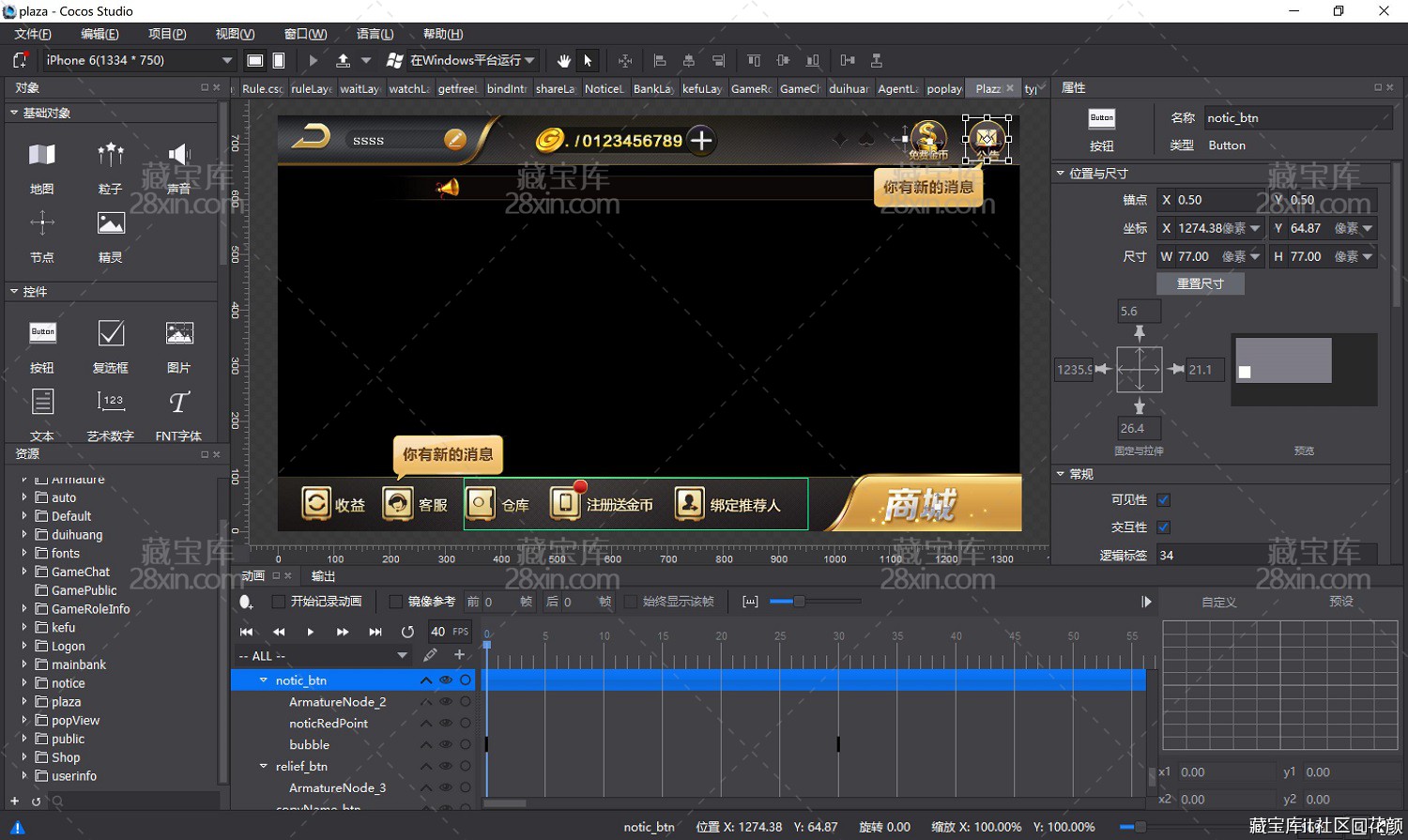Switch to the BankLay document tab
This screenshot has height=840, width=1408.
(653, 88)
